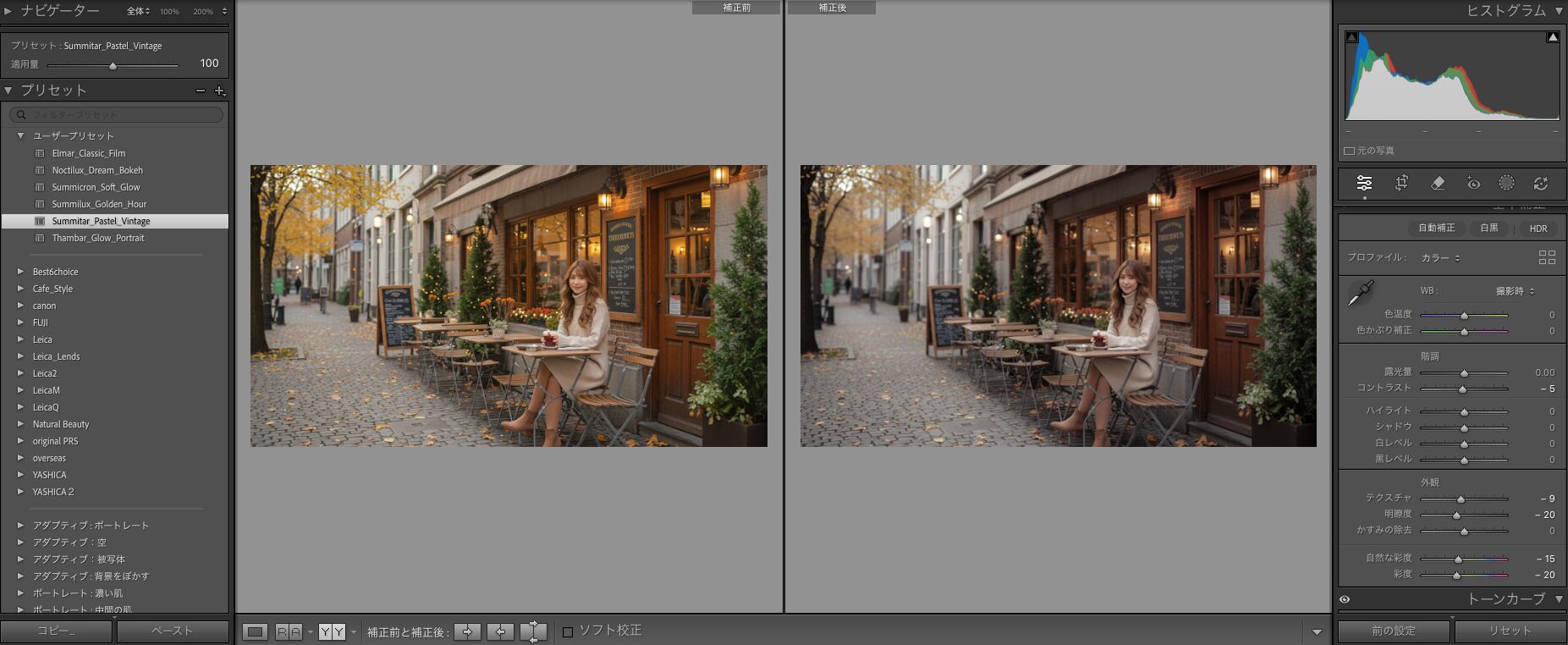This screenshot has height=645, width=1568.
Task: Pick the white balance eyedropper tool
Action: click(x=1360, y=294)
